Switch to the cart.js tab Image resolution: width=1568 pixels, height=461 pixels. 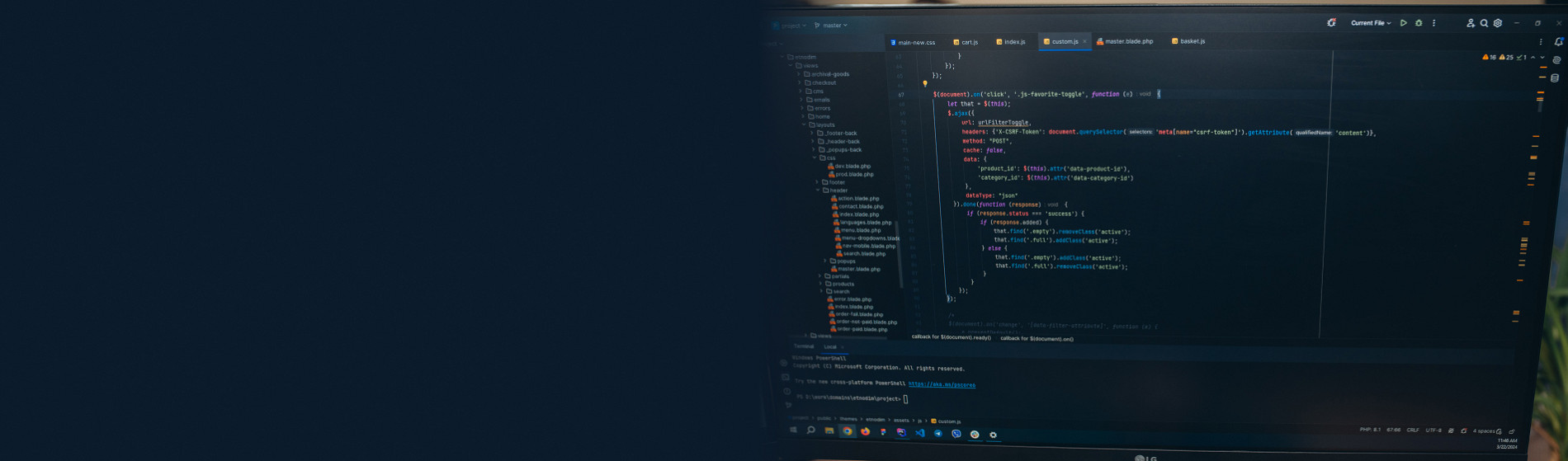(x=966, y=42)
